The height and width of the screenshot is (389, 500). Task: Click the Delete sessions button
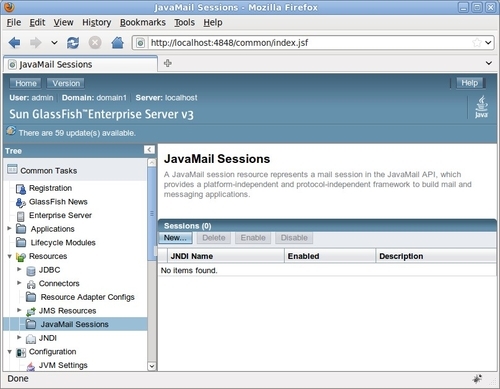click(214, 238)
